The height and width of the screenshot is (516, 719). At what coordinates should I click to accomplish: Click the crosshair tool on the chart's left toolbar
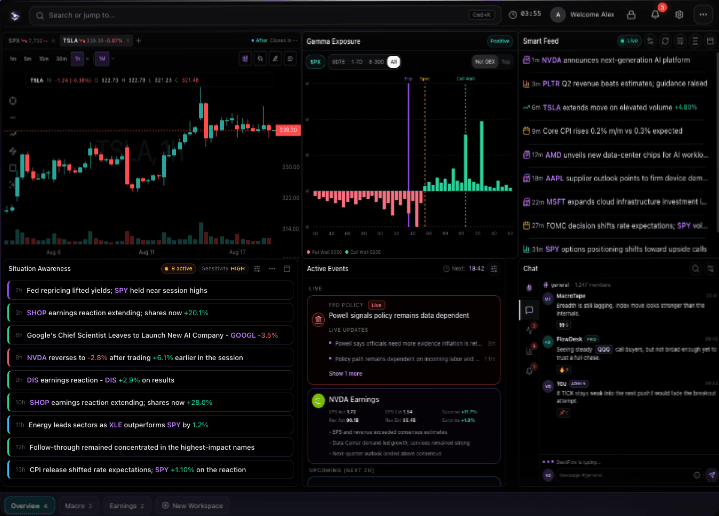tap(13, 101)
